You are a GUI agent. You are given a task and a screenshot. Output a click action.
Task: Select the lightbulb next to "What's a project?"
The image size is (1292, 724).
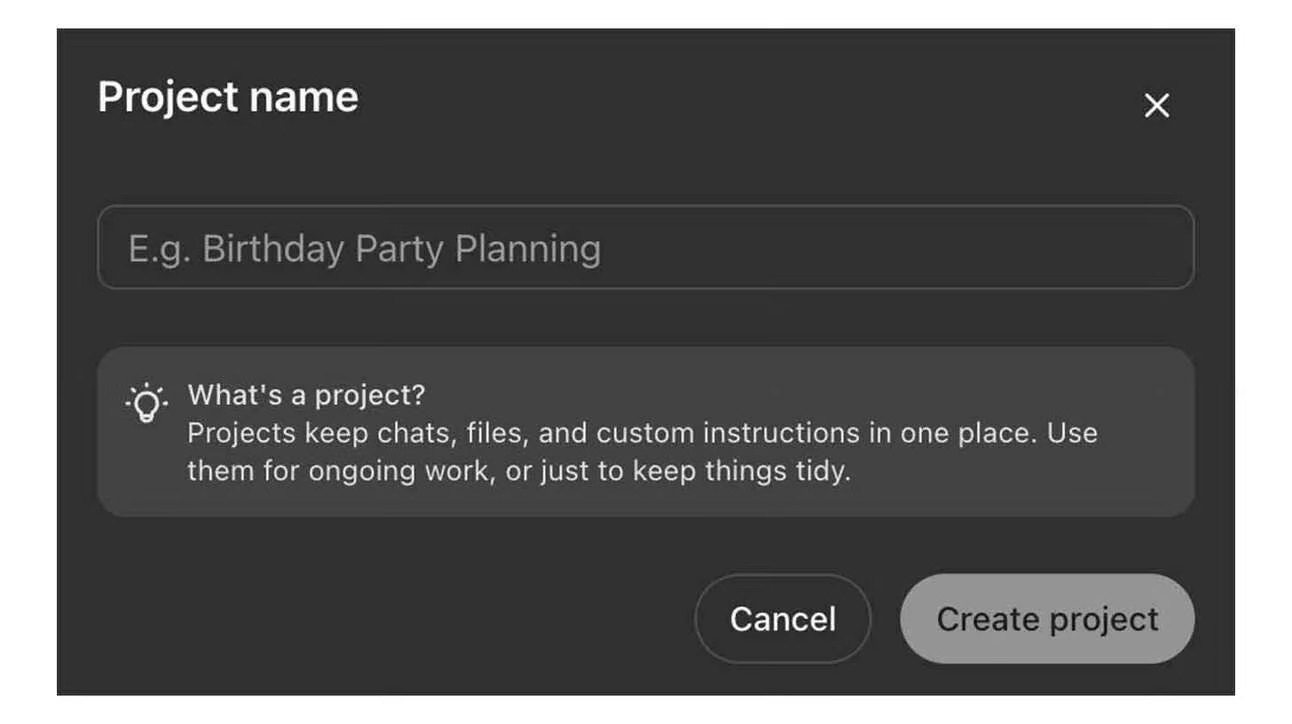pyautogui.click(x=146, y=402)
